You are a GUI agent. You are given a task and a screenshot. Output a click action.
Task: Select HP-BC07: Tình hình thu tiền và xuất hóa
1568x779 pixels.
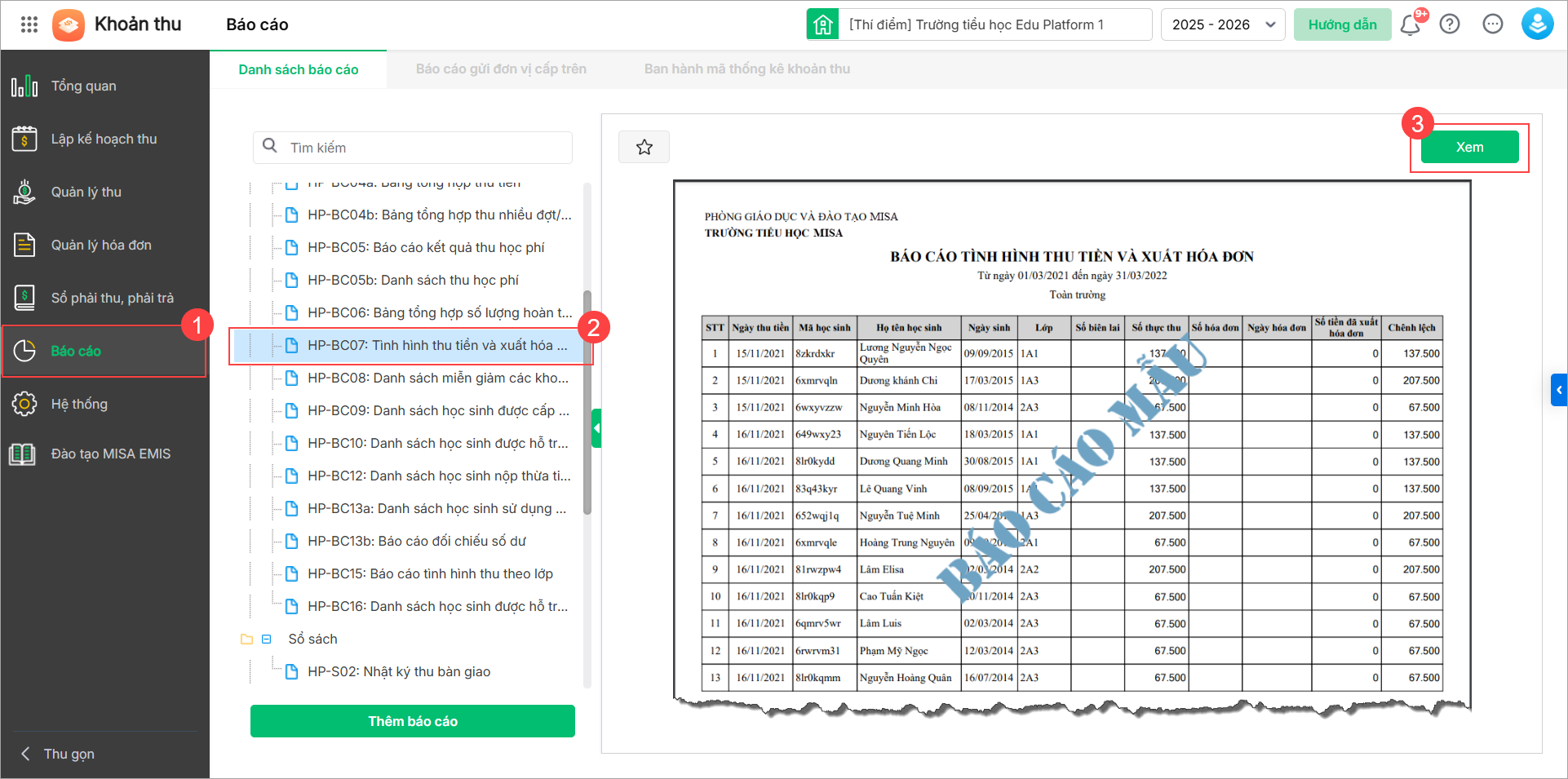pyautogui.click(x=437, y=345)
